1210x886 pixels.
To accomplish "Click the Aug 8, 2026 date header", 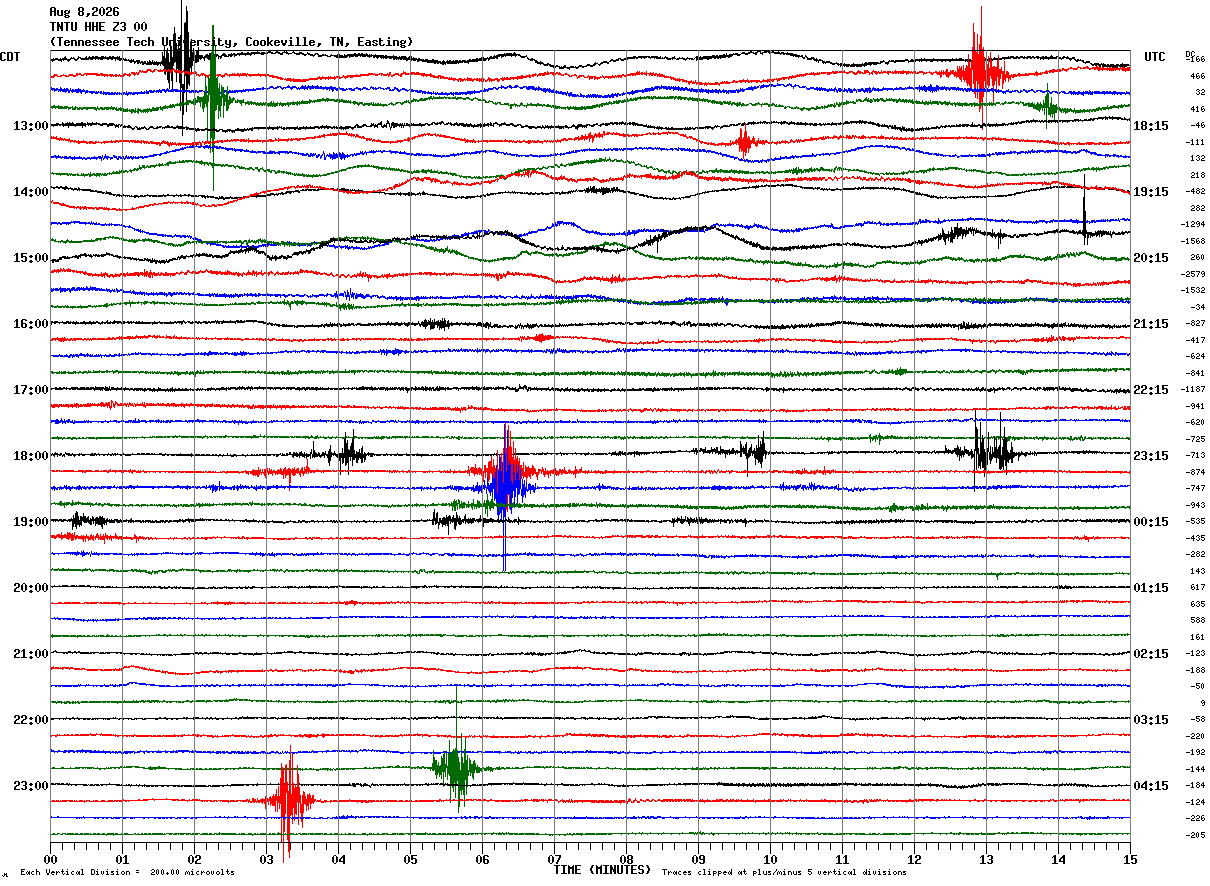I will click(84, 12).
